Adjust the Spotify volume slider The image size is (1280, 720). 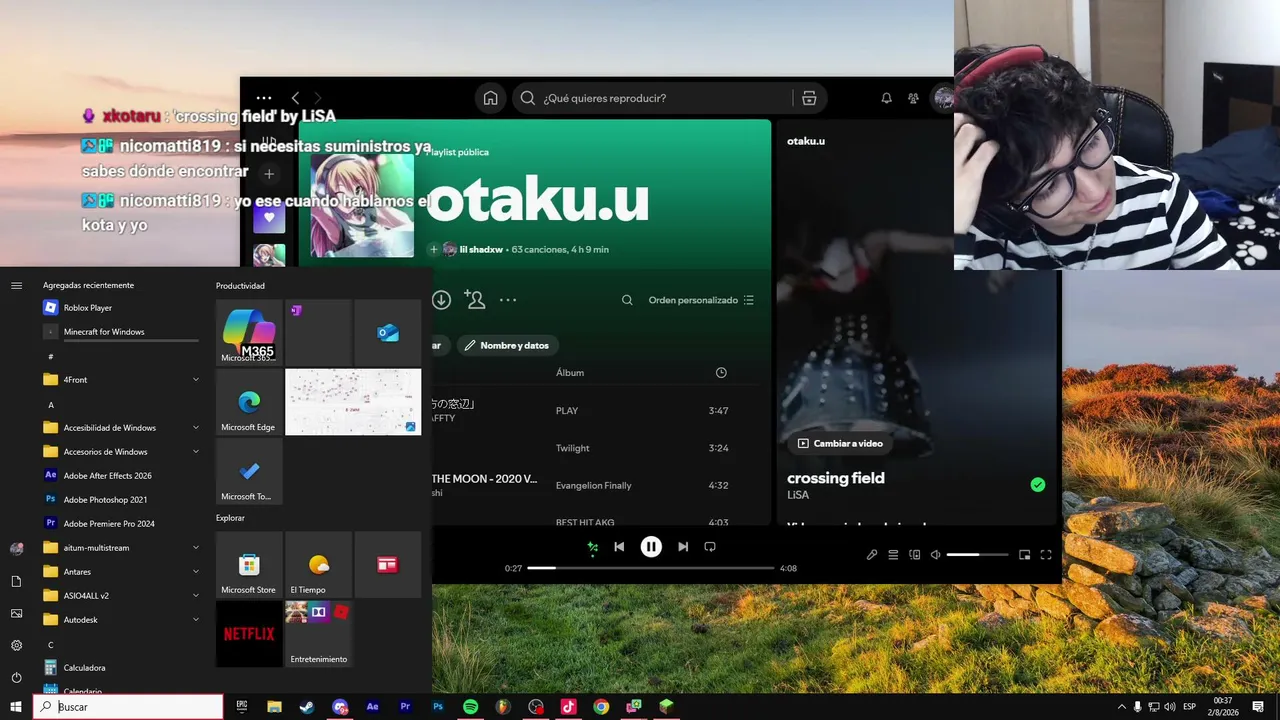point(977,555)
